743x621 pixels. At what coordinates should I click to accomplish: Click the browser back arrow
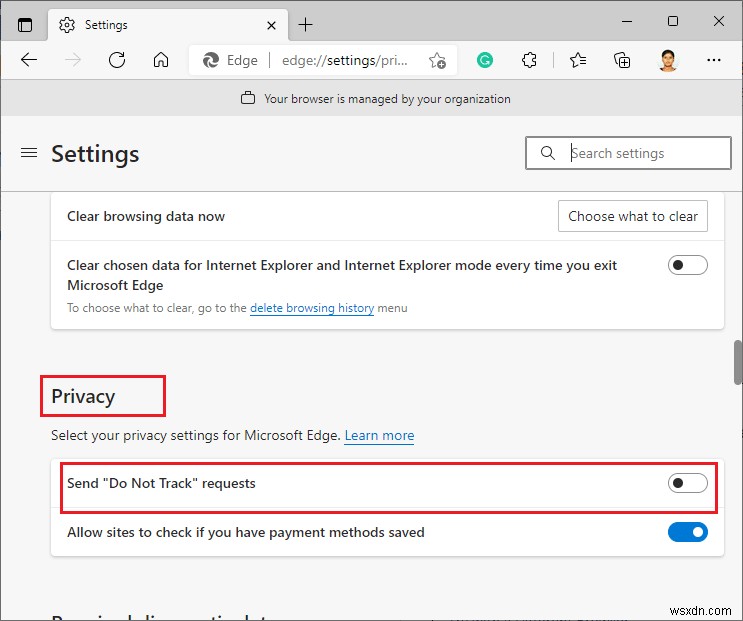(x=29, y=60)
